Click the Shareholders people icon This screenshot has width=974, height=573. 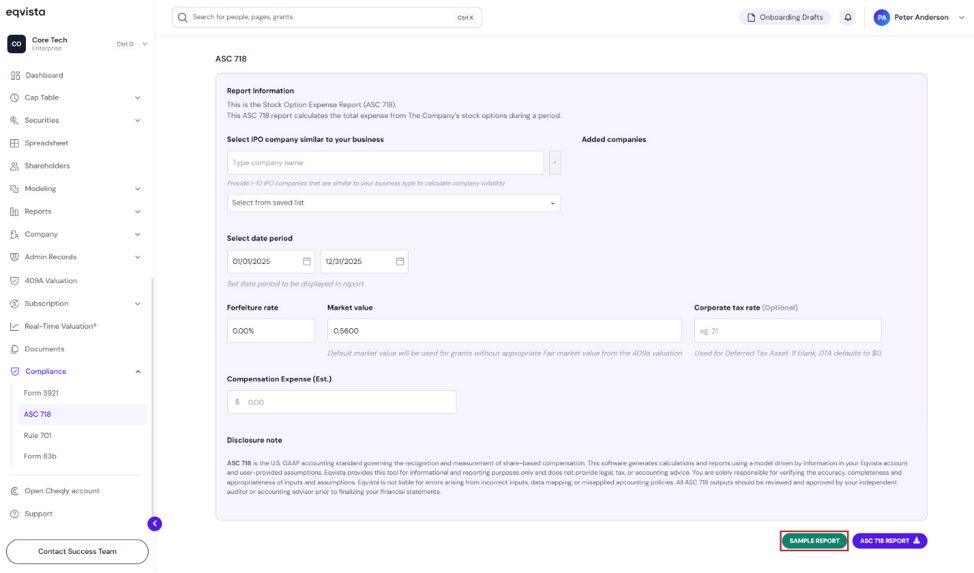[14, 166]
